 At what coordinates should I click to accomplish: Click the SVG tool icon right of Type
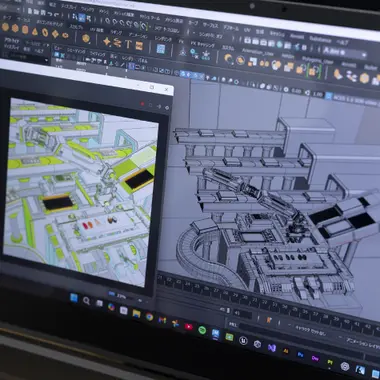139,46
